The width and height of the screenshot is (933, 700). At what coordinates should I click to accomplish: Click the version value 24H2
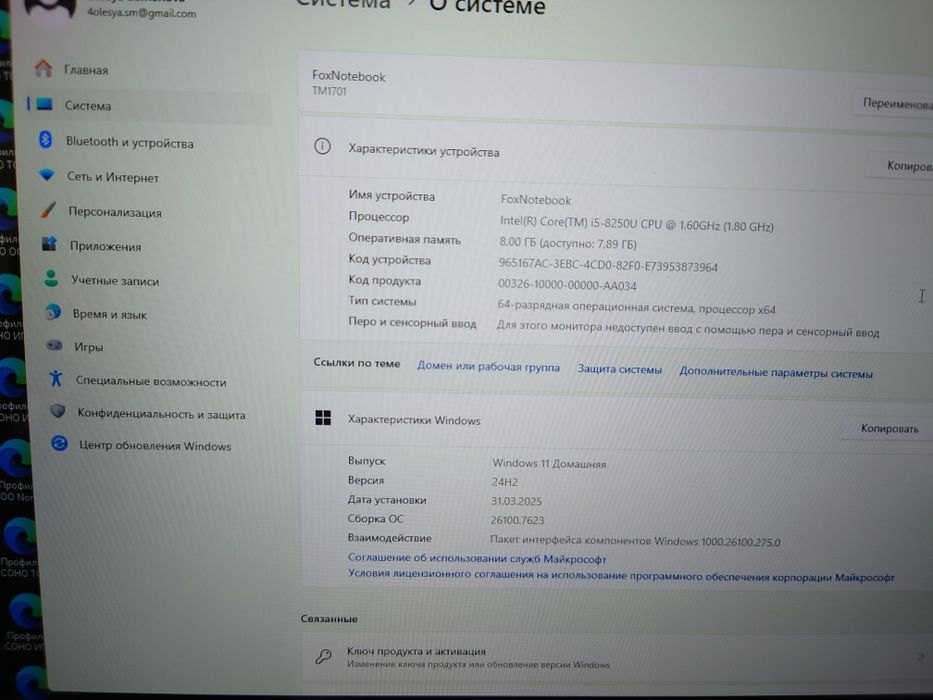(505, 482)
